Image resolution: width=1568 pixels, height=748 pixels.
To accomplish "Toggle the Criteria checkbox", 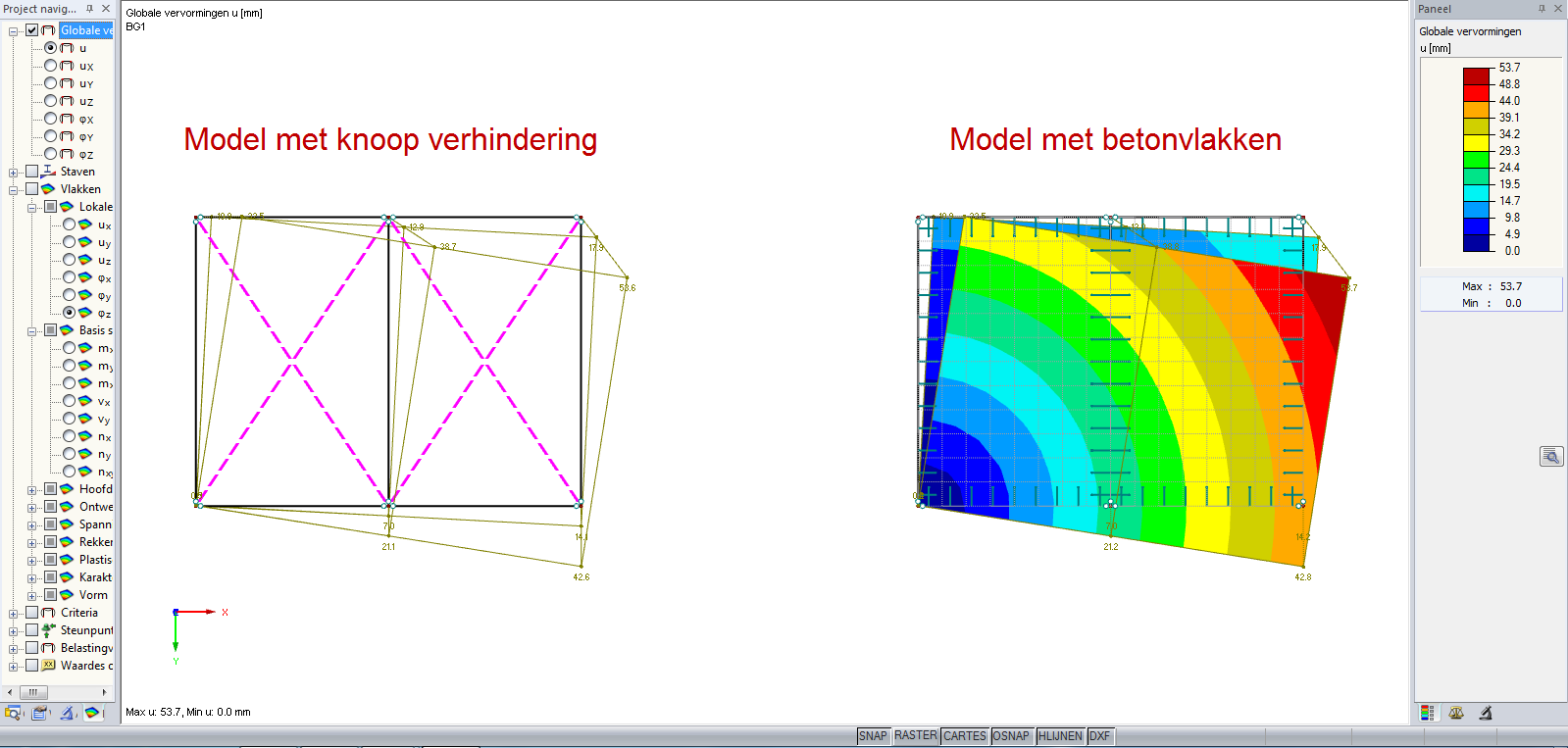I will (31, 613).
